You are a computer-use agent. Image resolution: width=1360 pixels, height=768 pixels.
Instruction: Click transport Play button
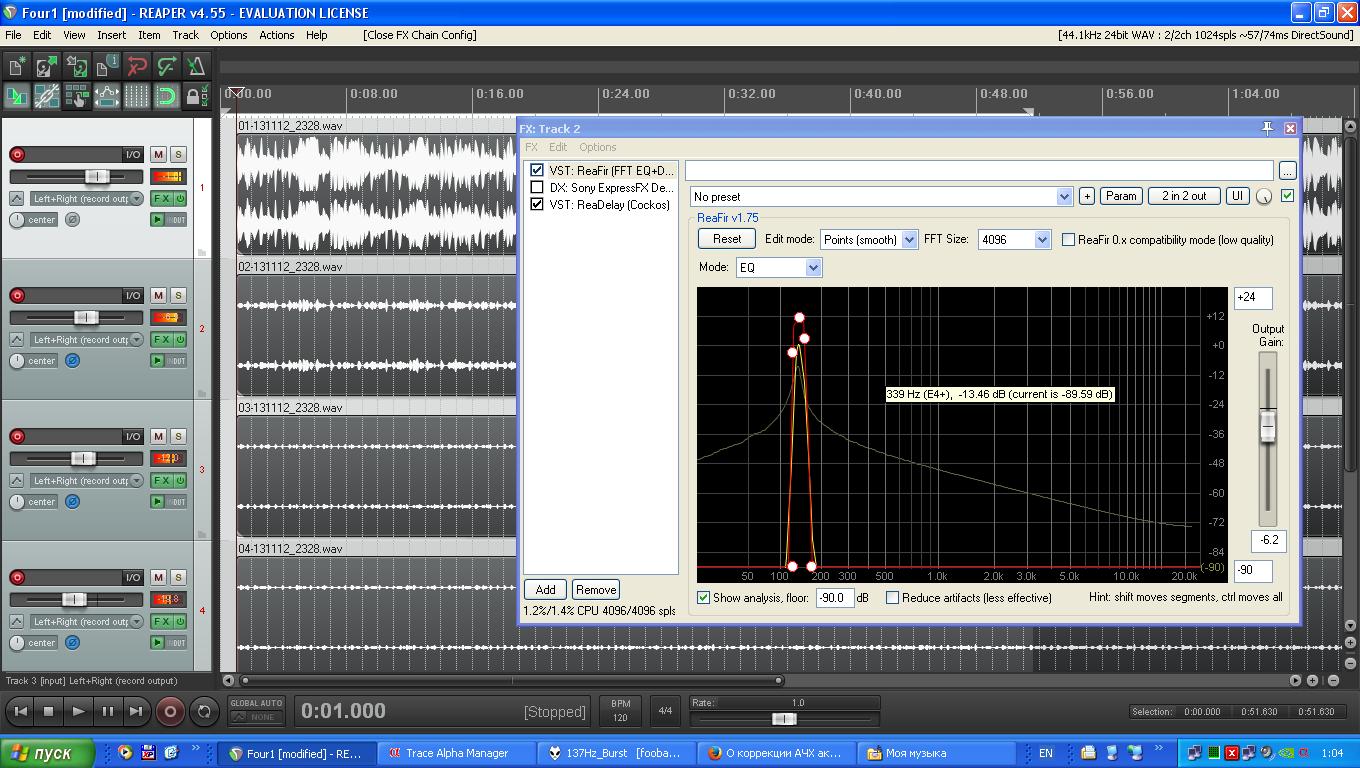77,711
